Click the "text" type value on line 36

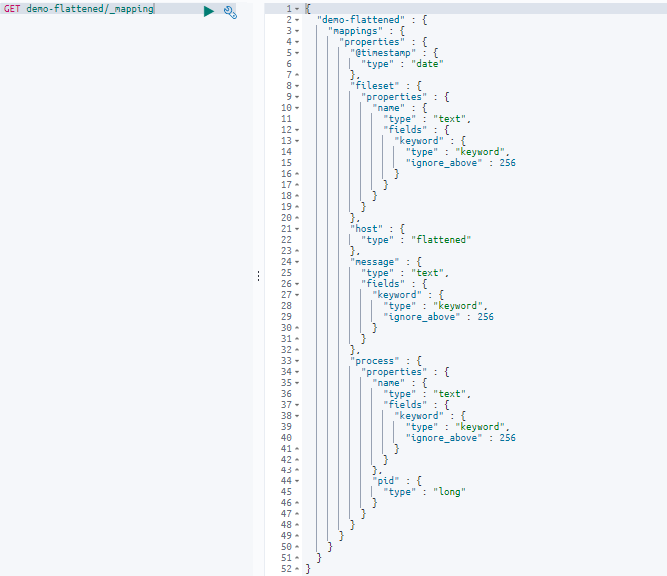pos(449,394)
